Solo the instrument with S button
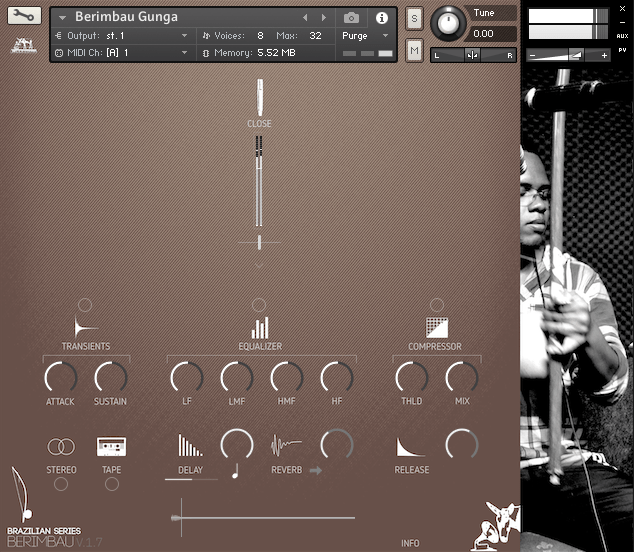This screenshot has height=552, width=634. tap(415, 20)
